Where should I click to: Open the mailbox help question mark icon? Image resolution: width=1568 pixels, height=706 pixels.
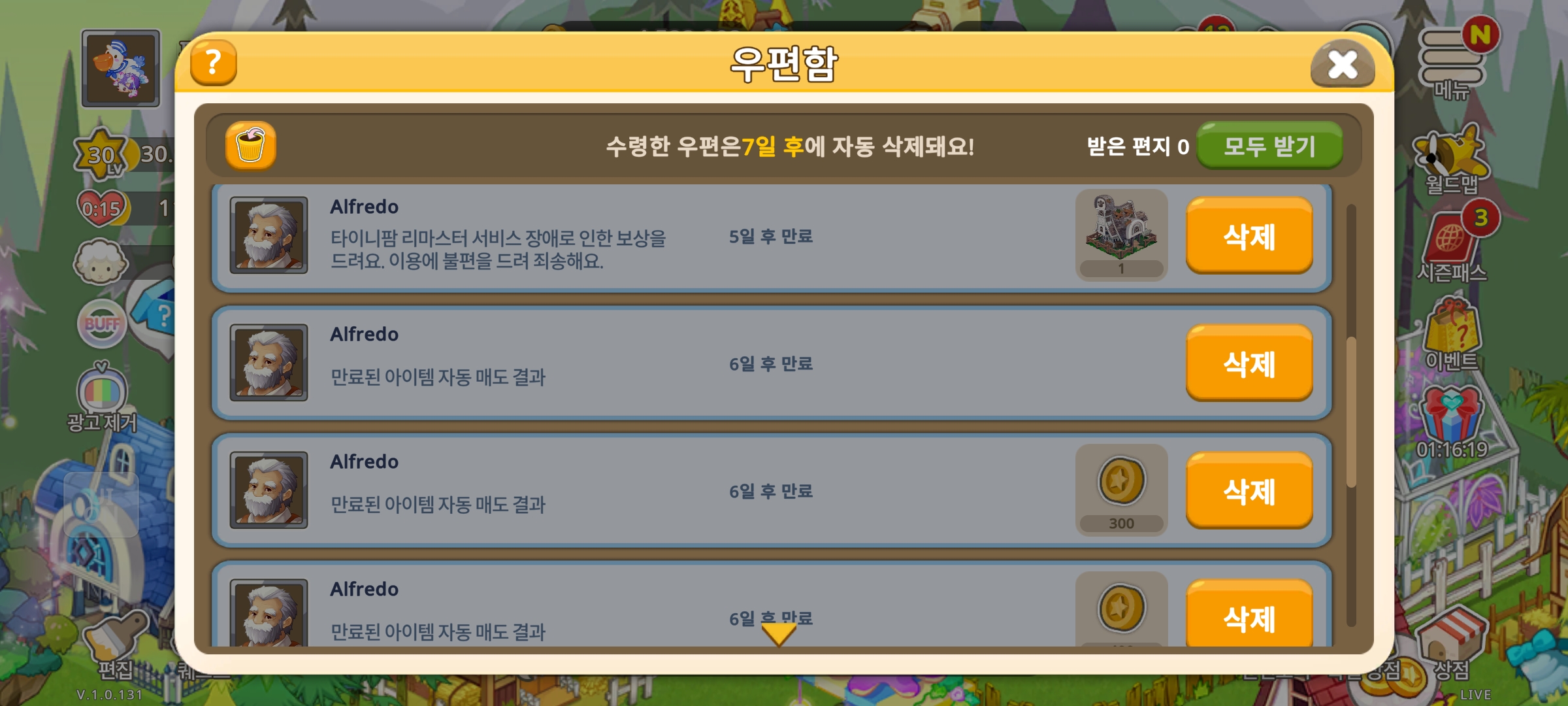pyautogui.click(x=213, y=63)
